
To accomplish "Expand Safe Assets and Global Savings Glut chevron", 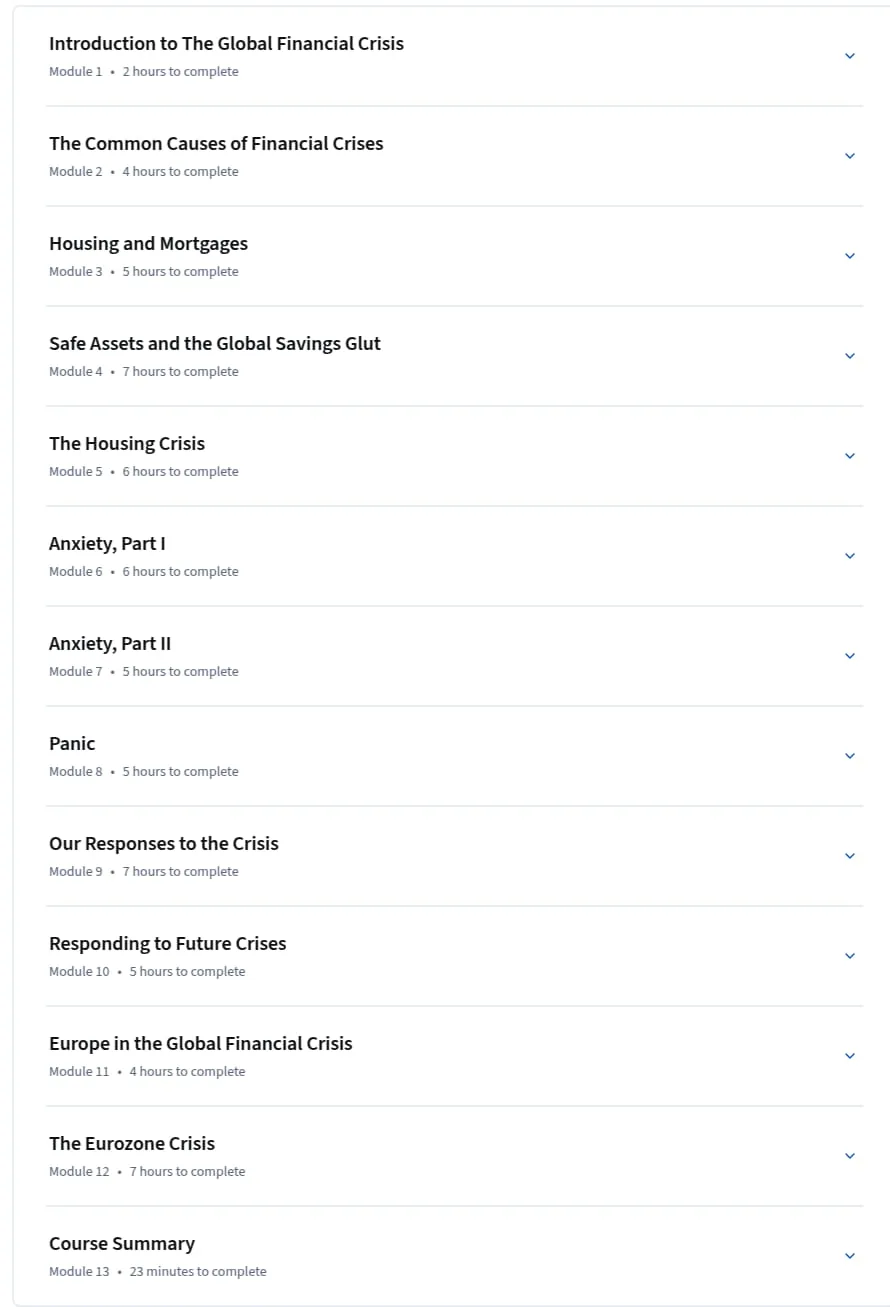I will coord(850,356).
